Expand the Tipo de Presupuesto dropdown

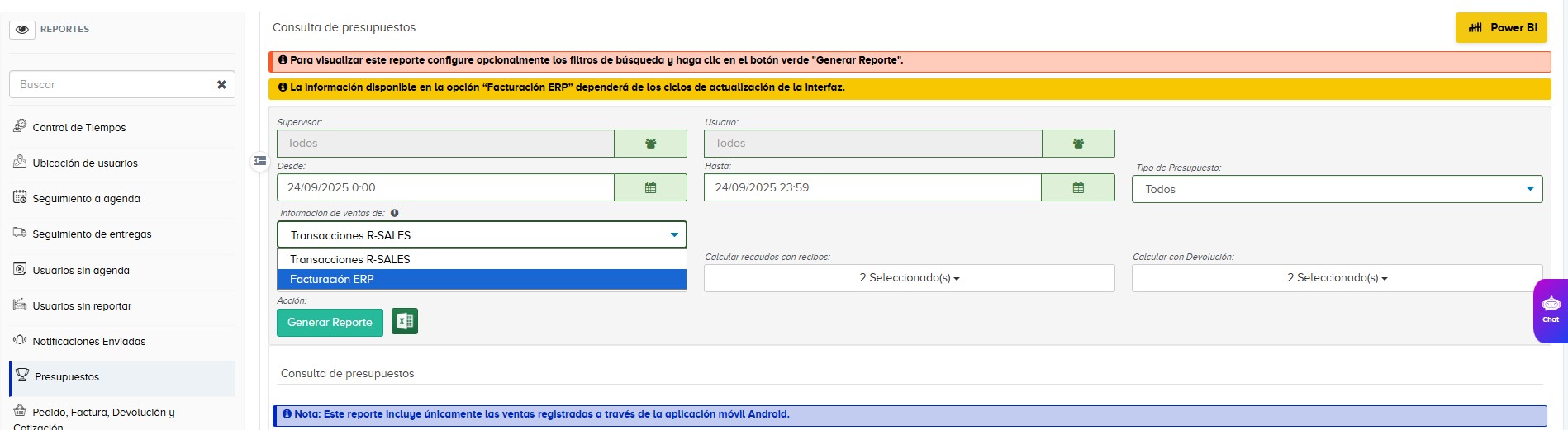(x=1337, y=189)
